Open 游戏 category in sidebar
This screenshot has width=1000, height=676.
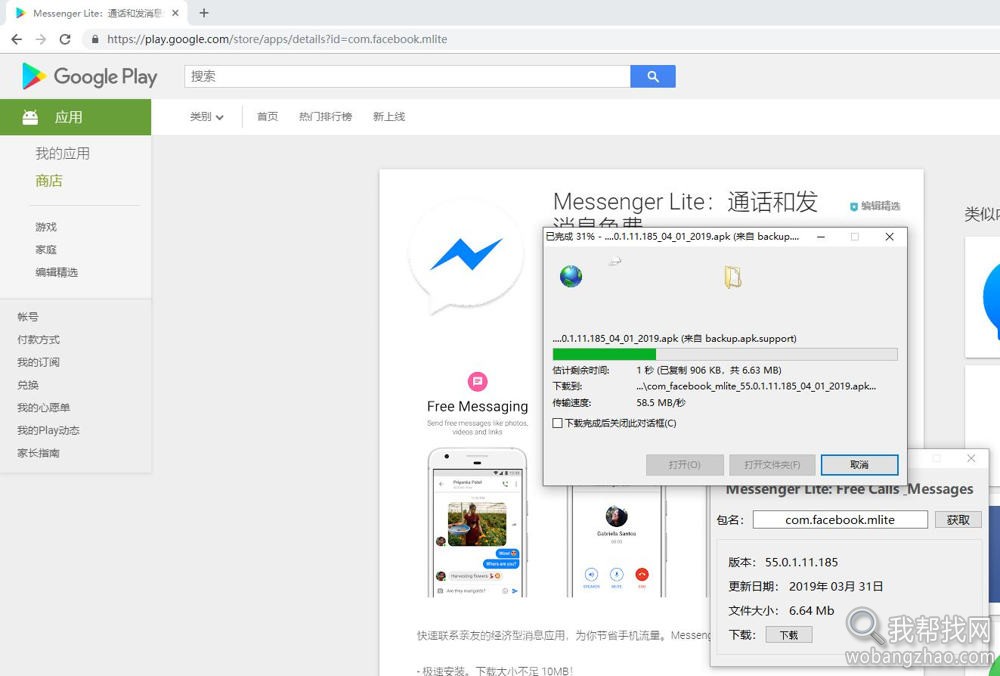(x=46, y=226)
